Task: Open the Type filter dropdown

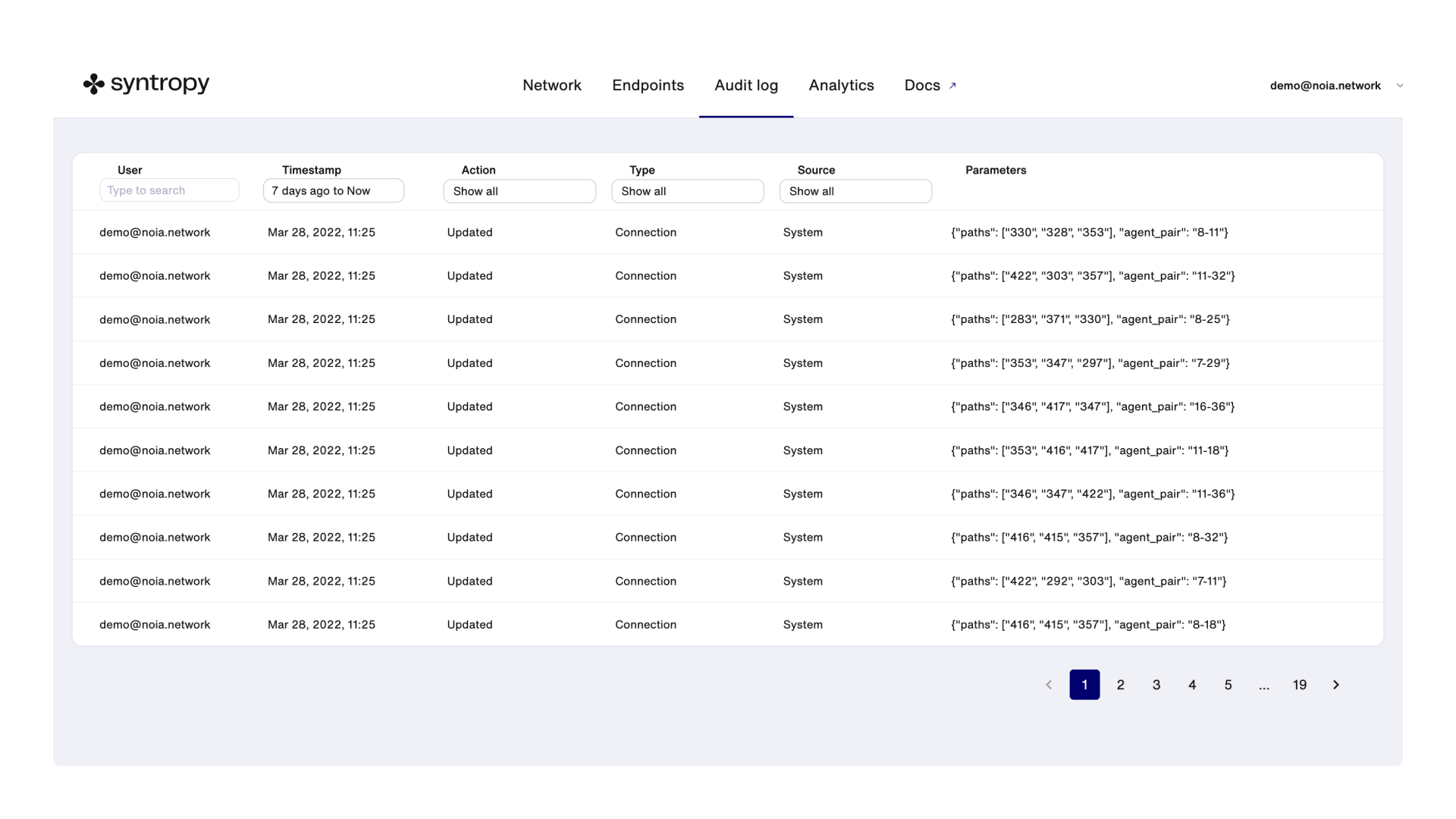Action: (687, 191)
